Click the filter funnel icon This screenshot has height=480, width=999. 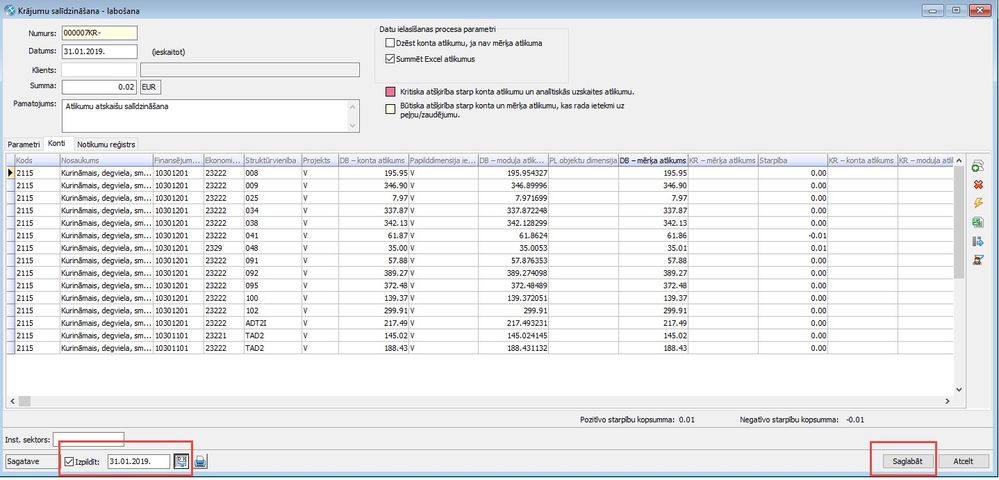tap(977, 260)
